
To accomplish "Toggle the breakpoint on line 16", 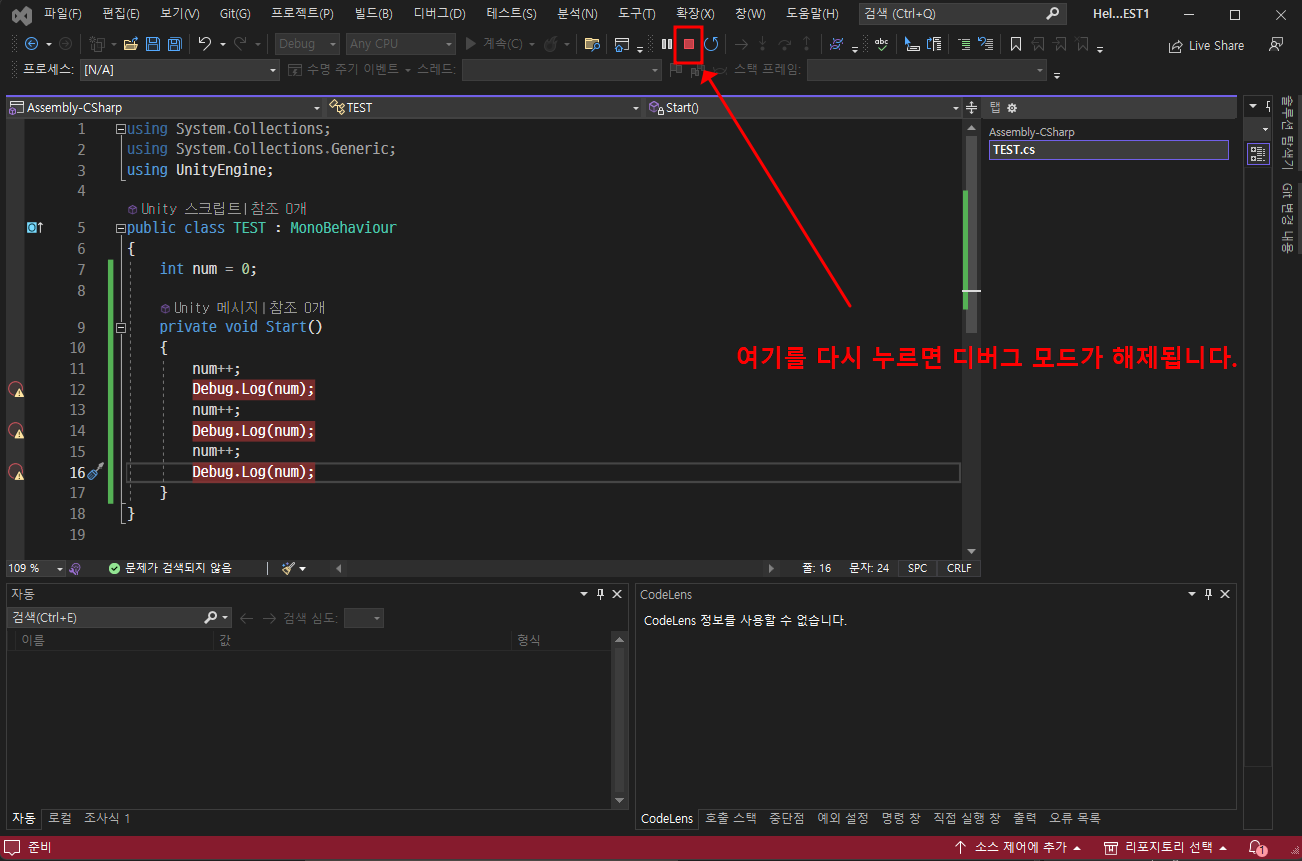I will click(x=16, y=472).
